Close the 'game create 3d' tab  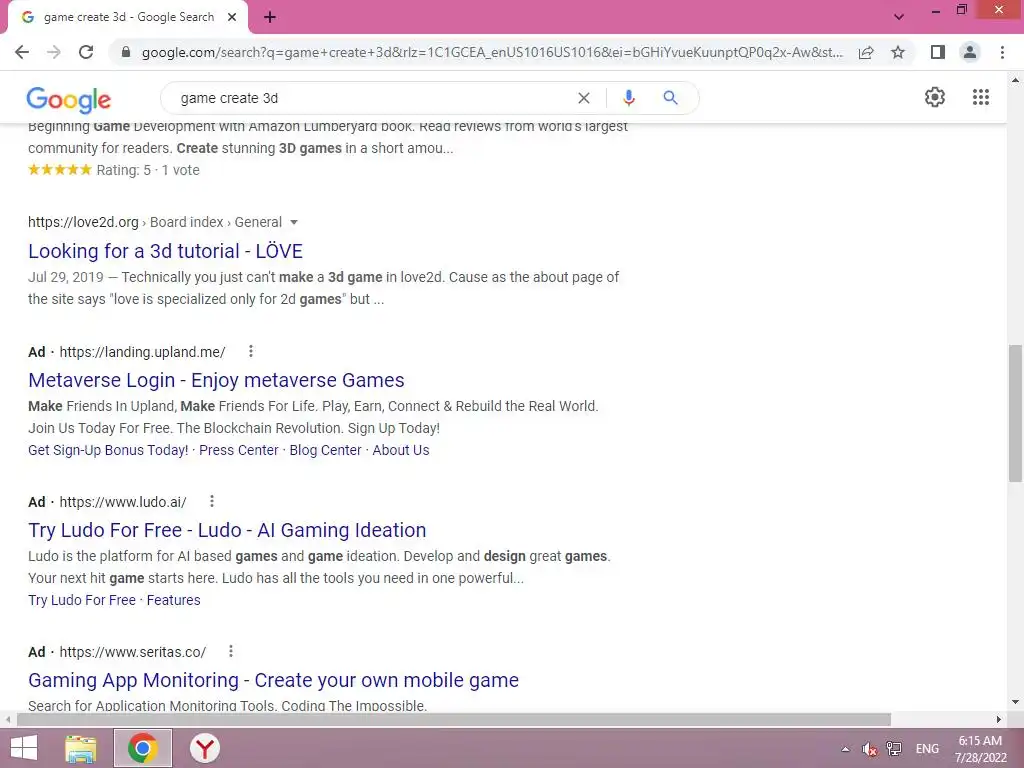pyautogui.click(x=232, y=17)
